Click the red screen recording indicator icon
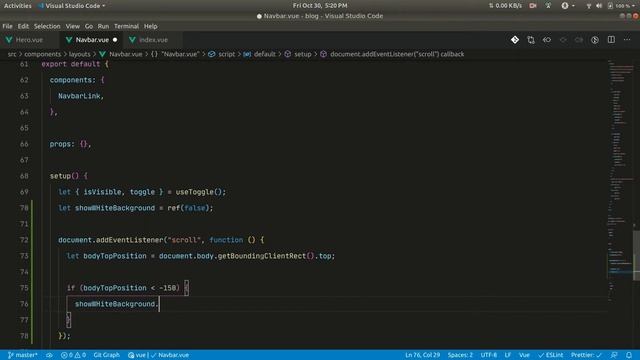Image resolution: width=640 pixels, height=360 pixels. tap(533, 6)
